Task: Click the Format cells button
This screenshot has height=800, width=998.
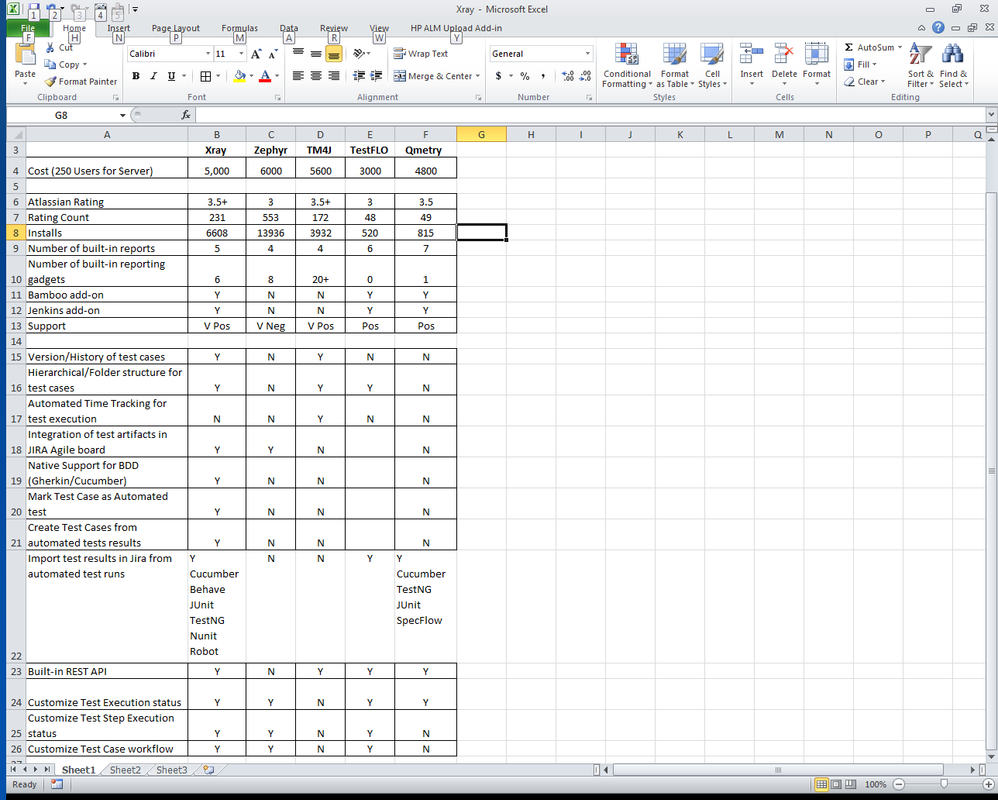Action: click(817, 66)
